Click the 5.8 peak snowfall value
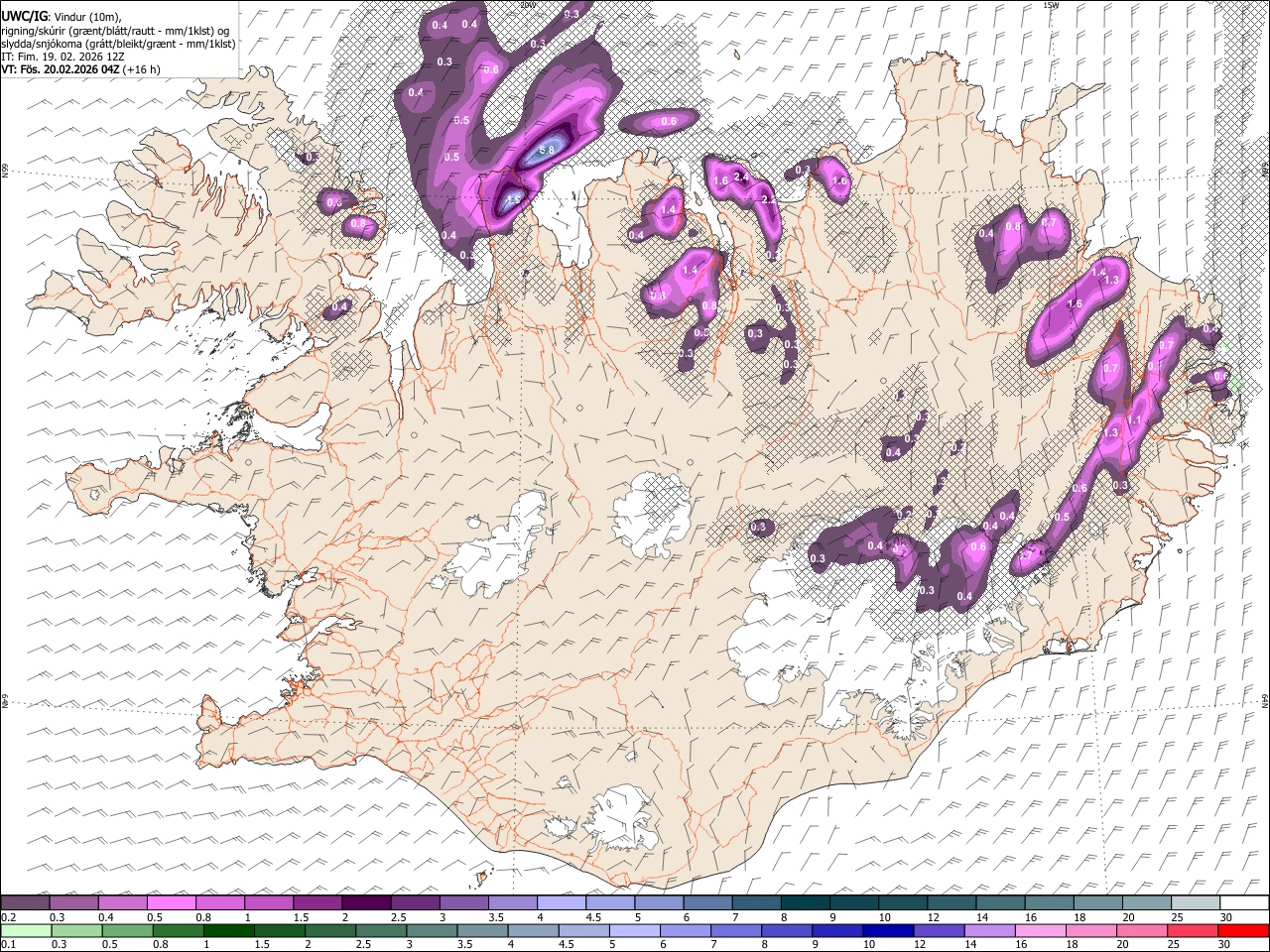Image resolution: width=1270 pixels, height=952 pixels. 547,151
